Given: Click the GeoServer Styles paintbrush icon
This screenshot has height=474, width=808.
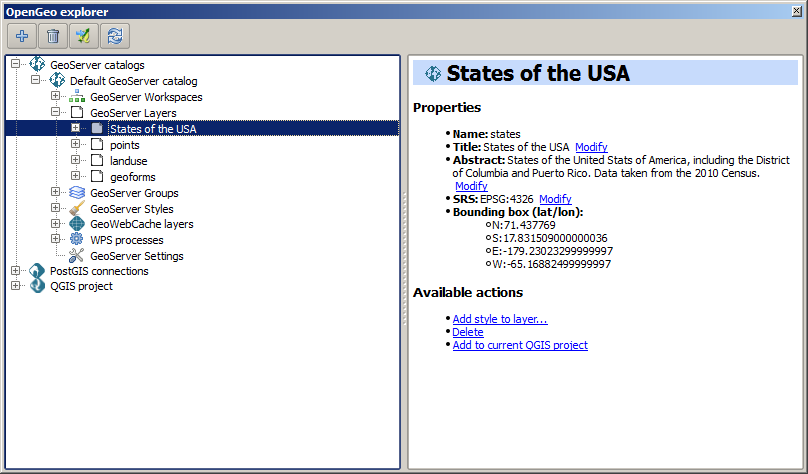Looking at the screenshot, I should click(77, 209).
